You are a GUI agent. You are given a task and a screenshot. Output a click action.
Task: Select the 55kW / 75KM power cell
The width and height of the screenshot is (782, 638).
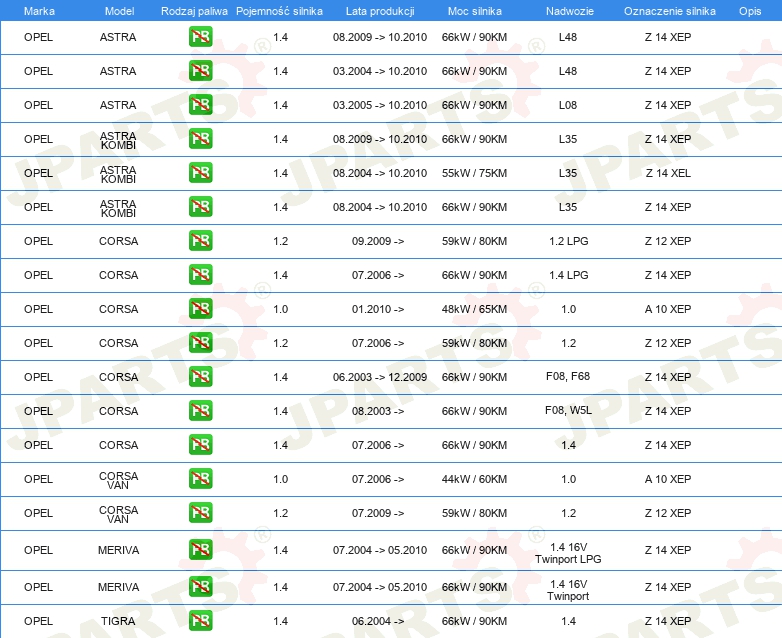[474, 173]
